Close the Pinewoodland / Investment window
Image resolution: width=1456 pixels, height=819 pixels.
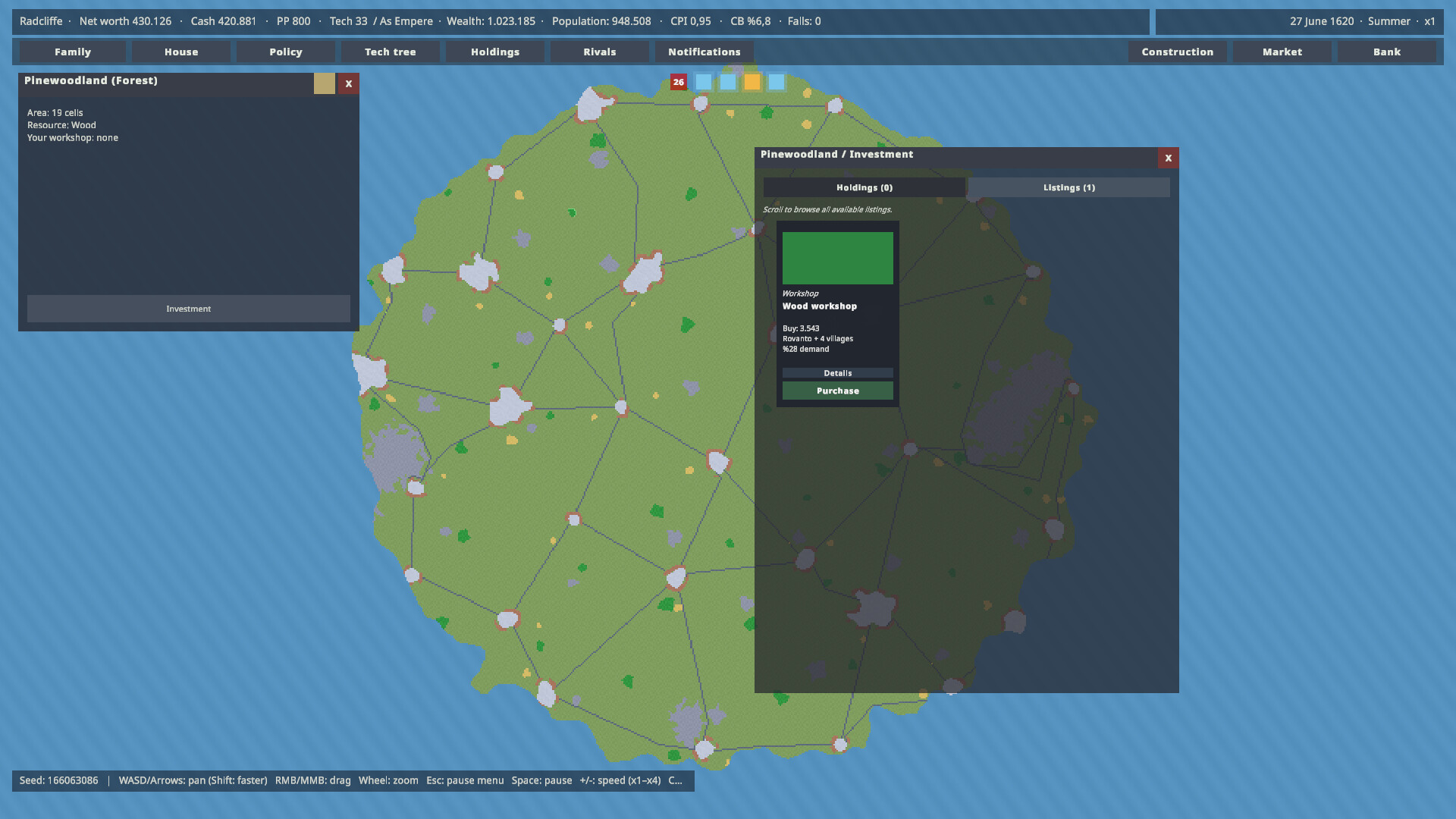[x=1168, y=158]
